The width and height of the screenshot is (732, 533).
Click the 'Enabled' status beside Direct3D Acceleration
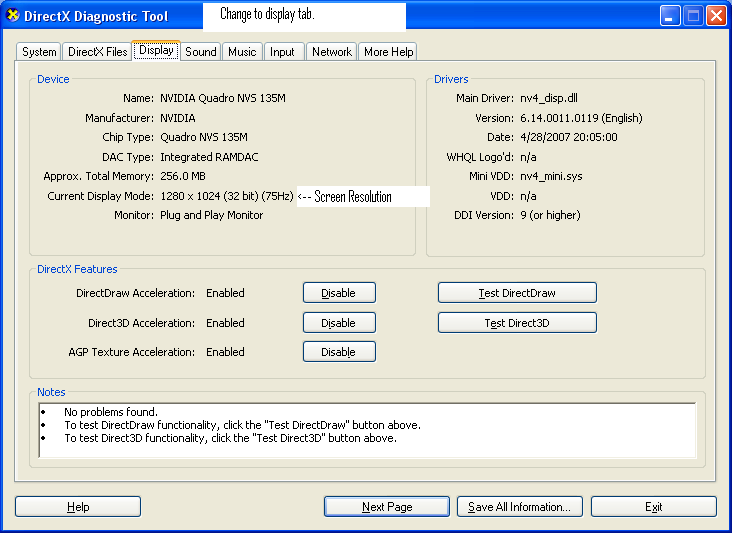(x=225, y=323)
